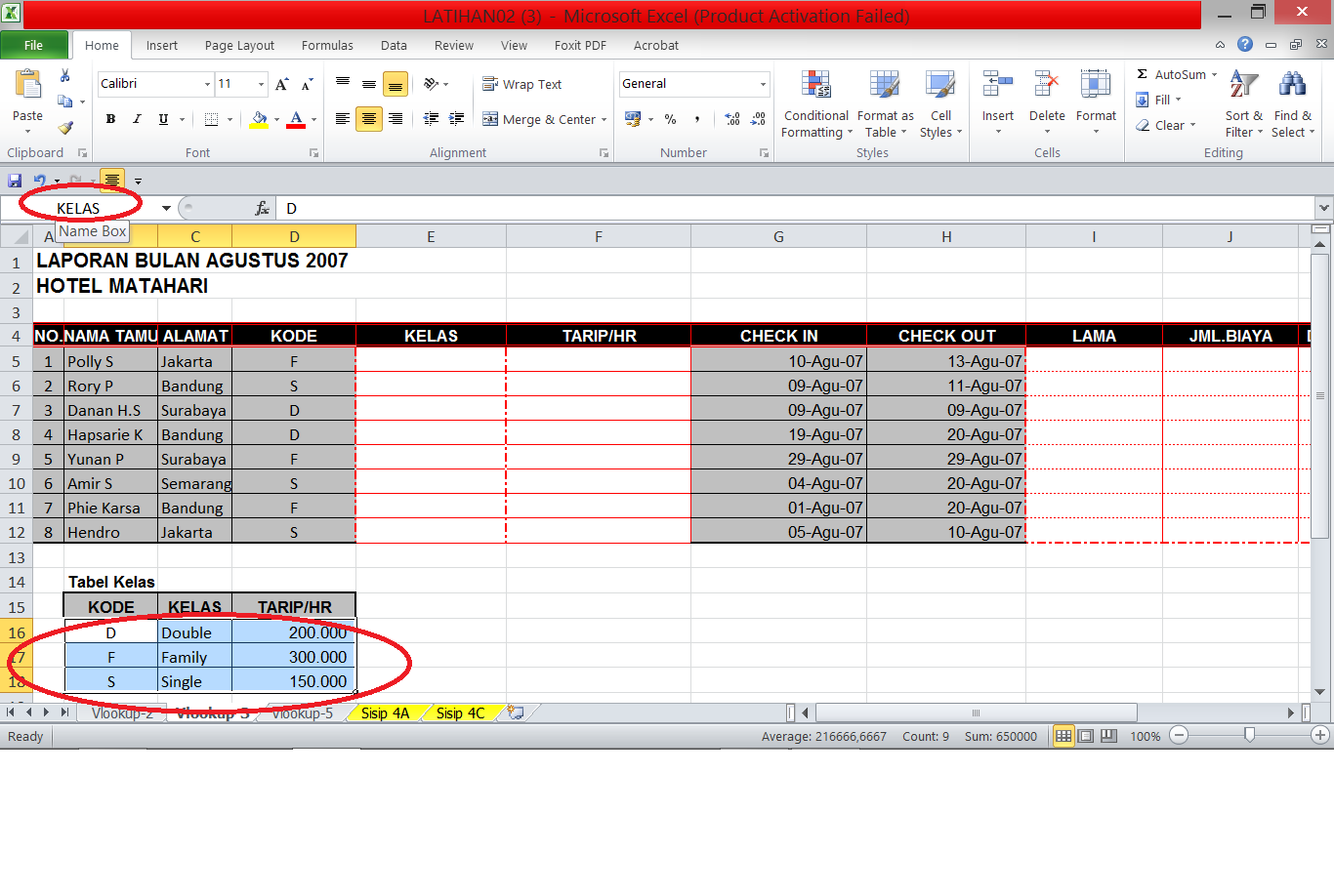This screenshot has width=1334, height=896.
Task: Apply the Borders icon
Action: (x=212, y=119)
